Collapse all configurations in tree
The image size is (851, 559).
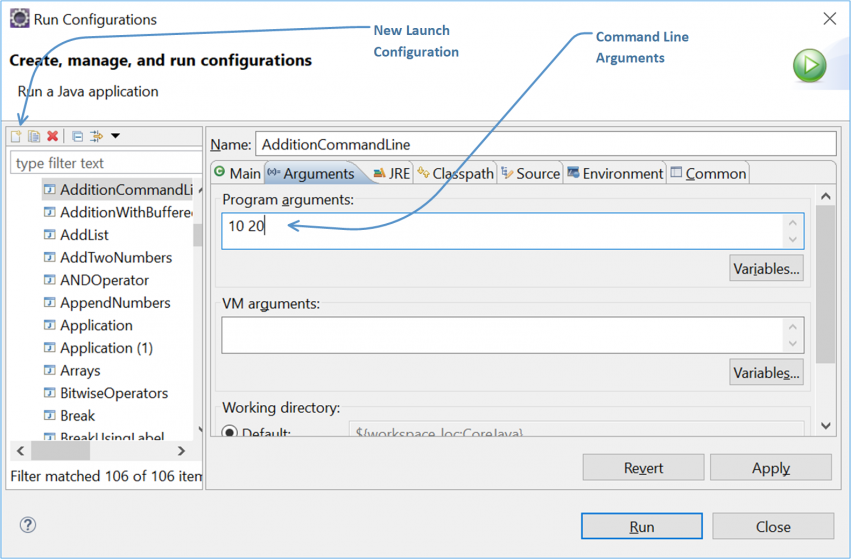coord(77,136)
